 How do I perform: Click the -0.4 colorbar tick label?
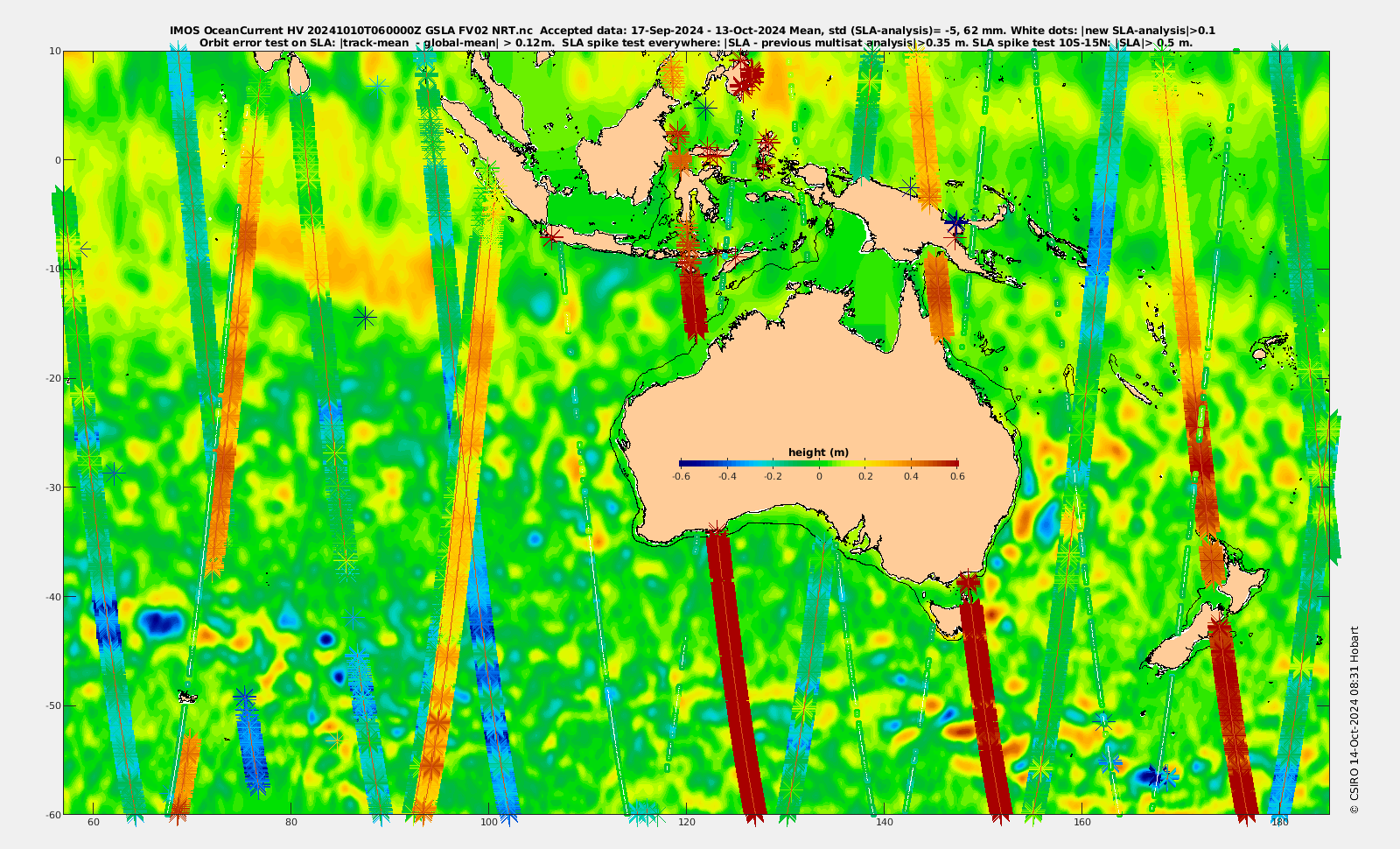click(x=727, y=477)
